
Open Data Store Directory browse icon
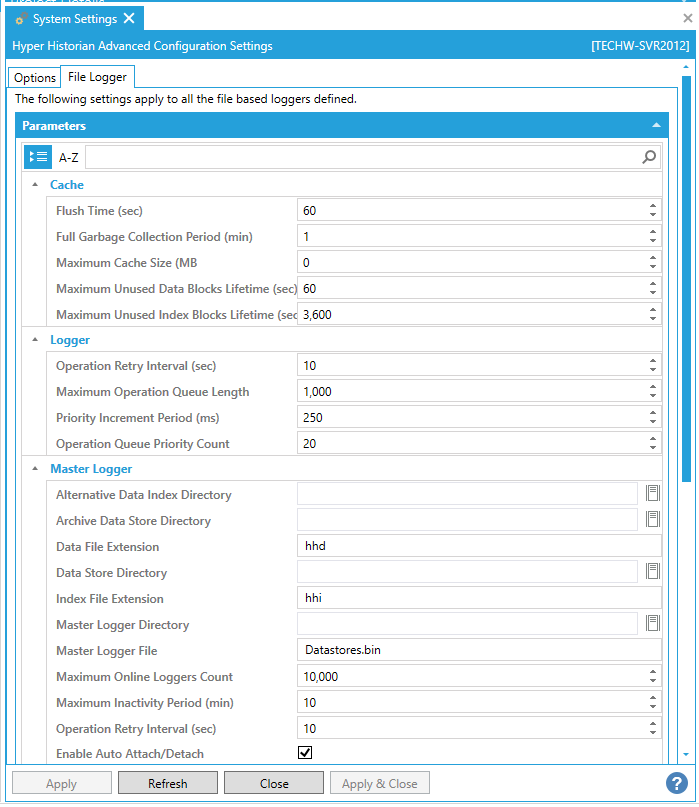coord(652,571)
